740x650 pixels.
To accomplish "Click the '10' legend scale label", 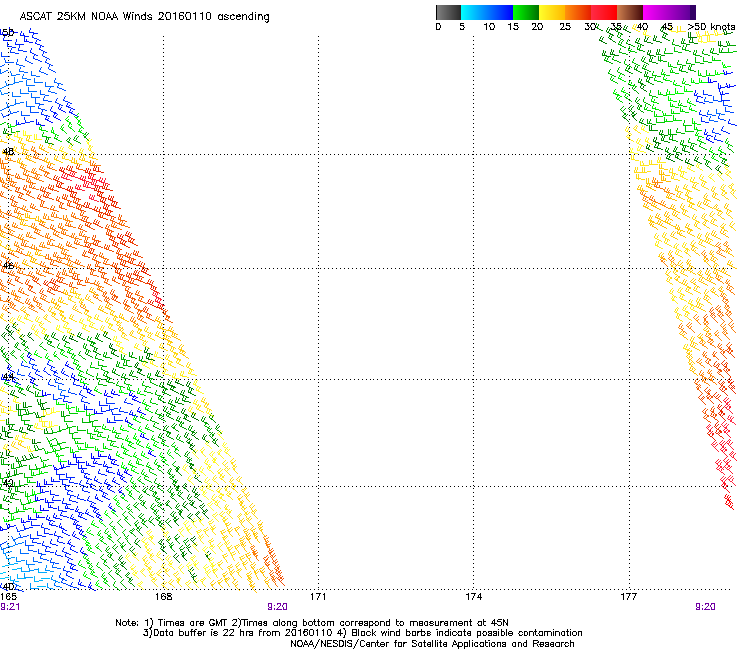I will point(489,27).
